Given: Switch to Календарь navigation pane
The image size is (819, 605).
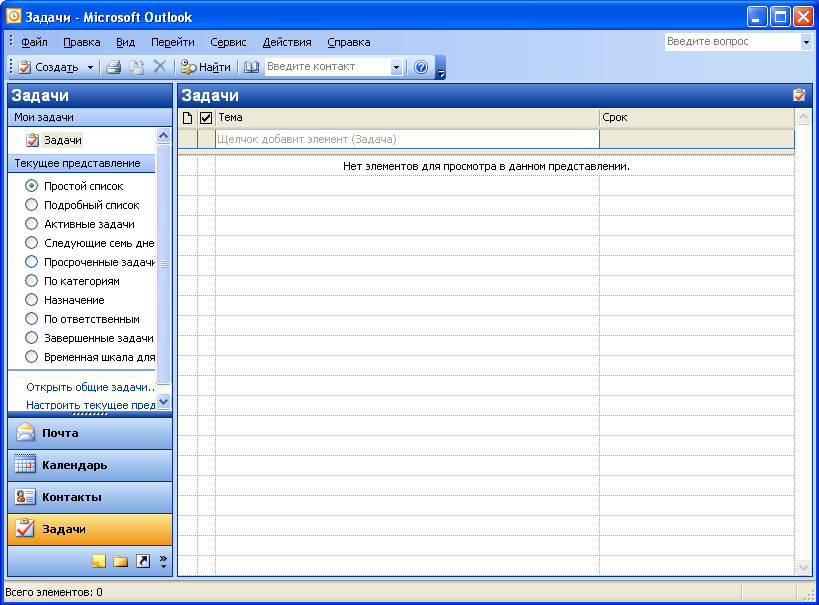Looking at the screenshot, I should click(x=90, y=465).
